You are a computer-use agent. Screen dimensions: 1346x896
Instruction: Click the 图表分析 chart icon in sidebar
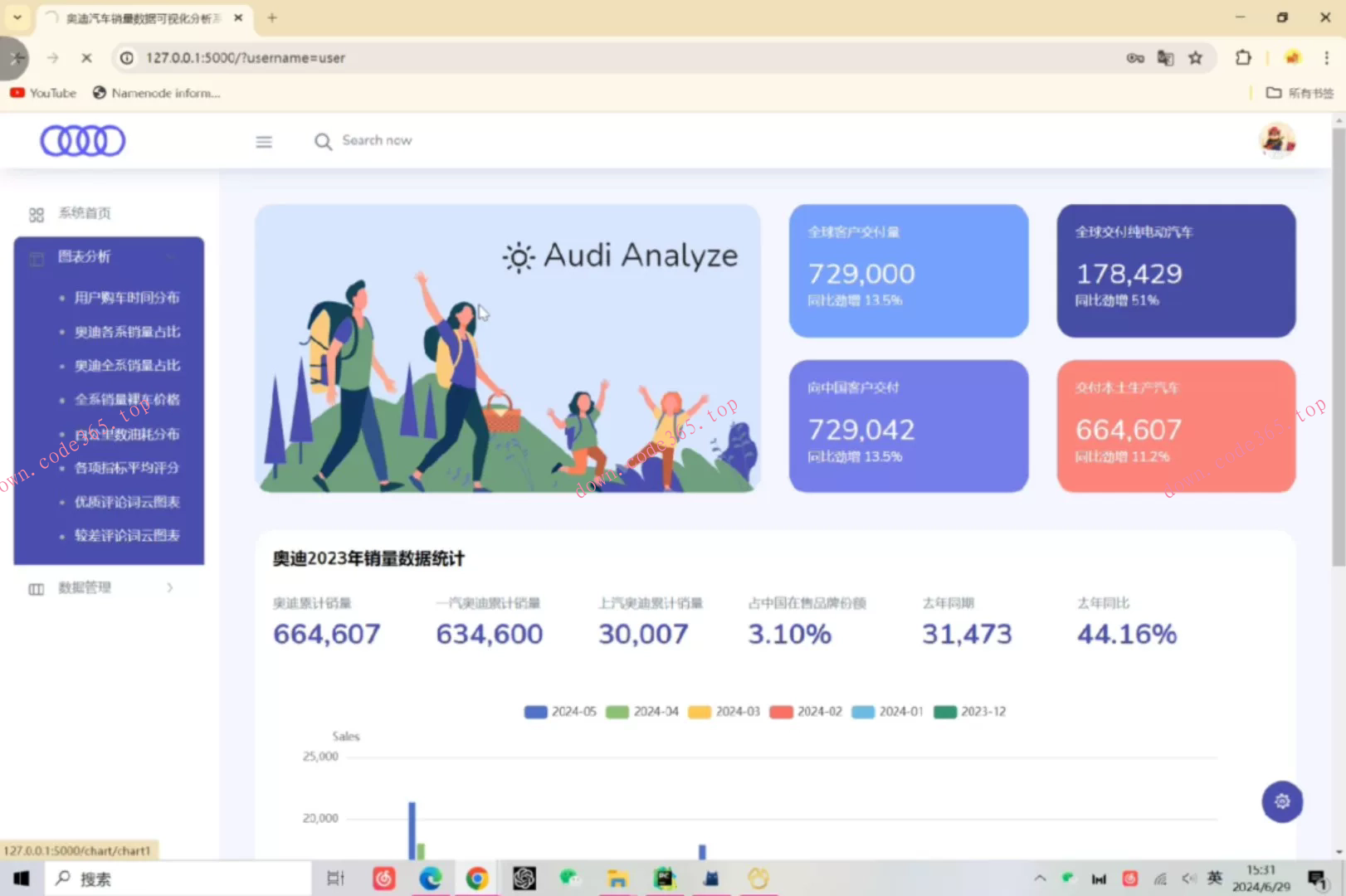click(x=37, y=258)
